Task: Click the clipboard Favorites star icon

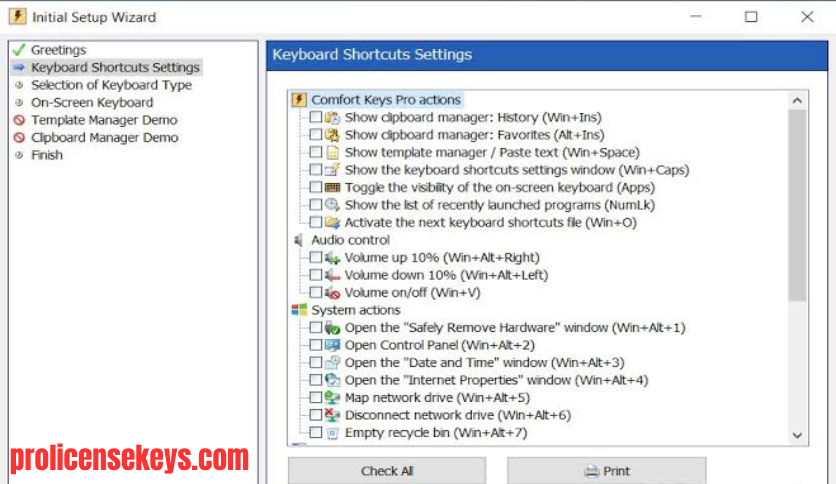Action: (x=332, y=135)
